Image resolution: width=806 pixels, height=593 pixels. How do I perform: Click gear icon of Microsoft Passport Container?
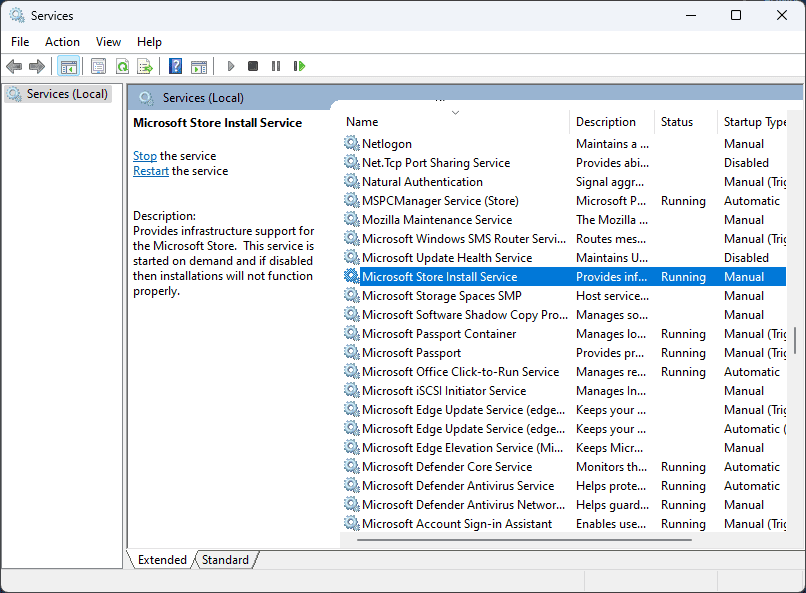[351, 333]
